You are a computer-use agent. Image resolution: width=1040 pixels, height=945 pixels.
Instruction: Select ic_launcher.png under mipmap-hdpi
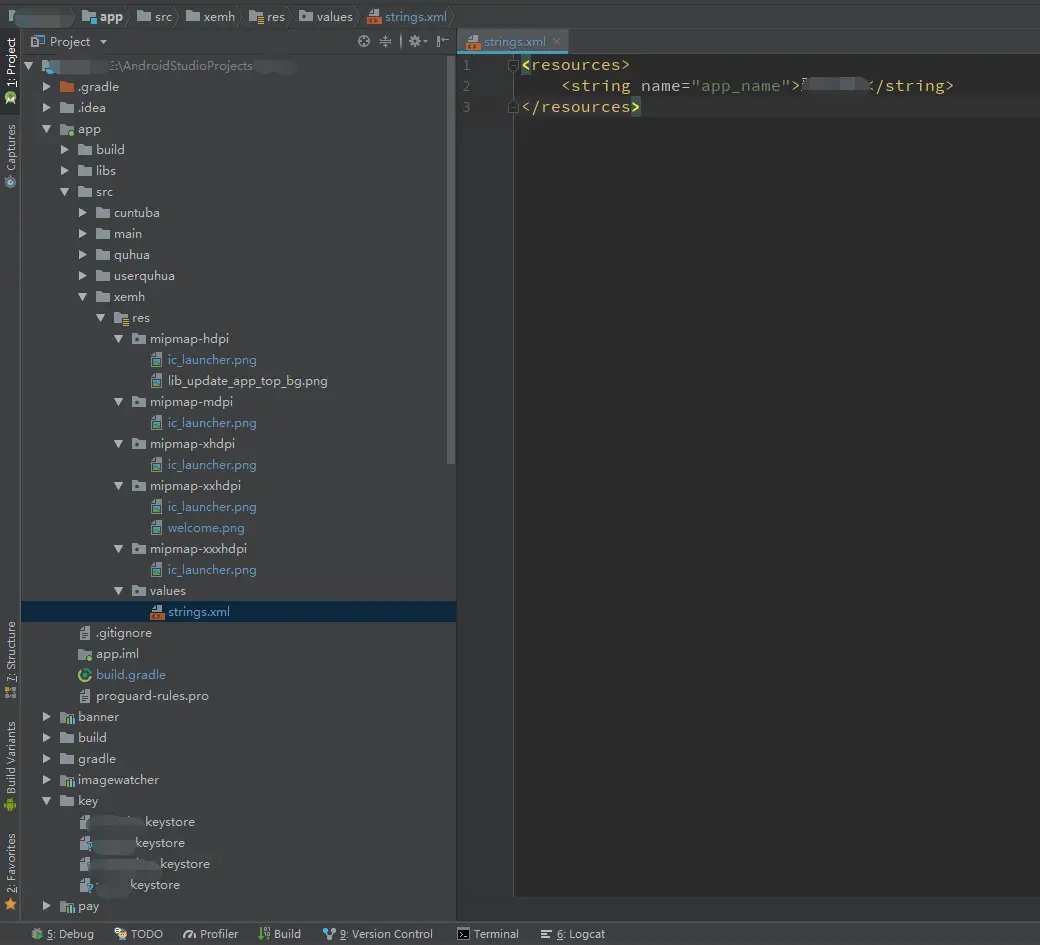click(212, 360)
